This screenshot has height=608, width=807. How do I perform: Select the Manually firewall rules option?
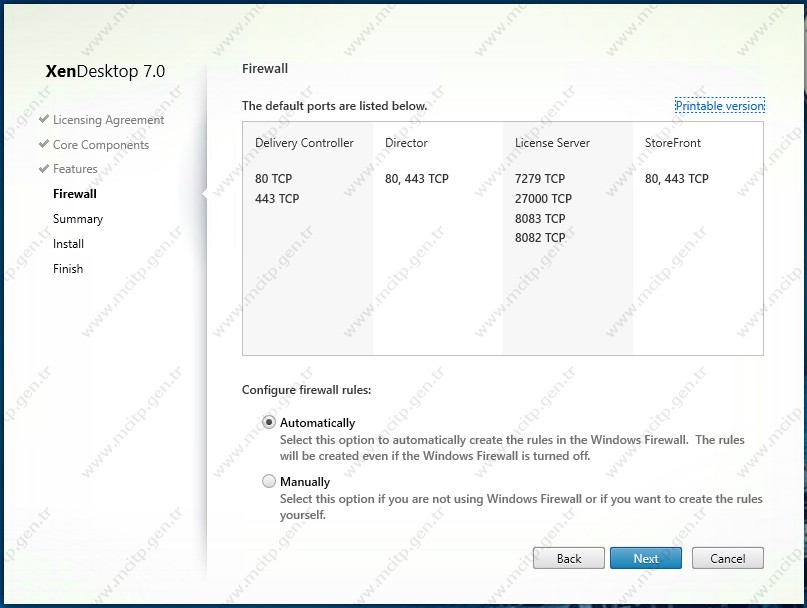(x=269, y=481)
